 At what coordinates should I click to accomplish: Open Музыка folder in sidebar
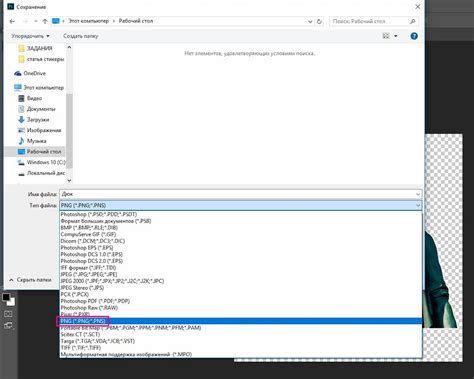(x=32, y=141)
